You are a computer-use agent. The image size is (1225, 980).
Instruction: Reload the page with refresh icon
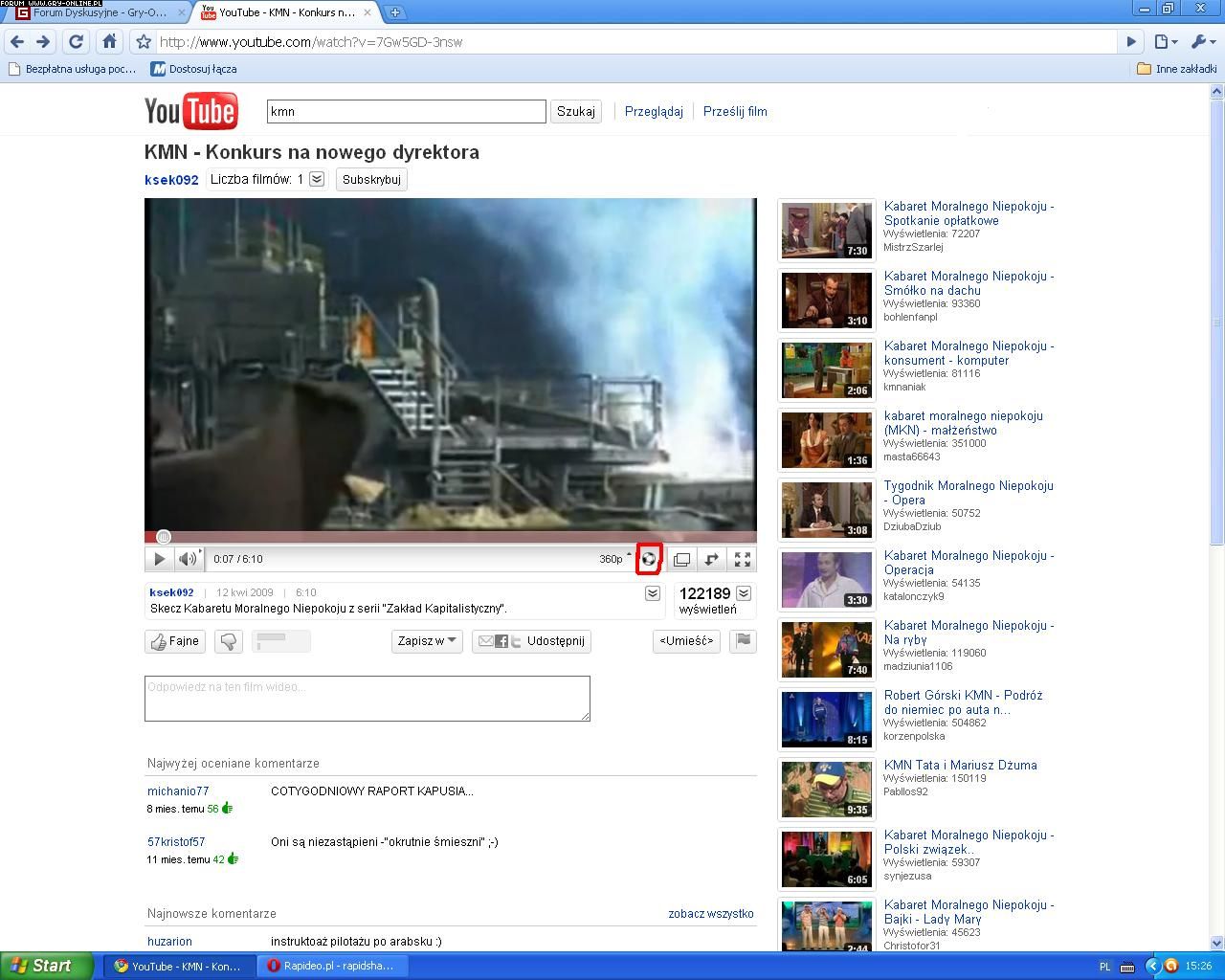(x=76, y=41)
